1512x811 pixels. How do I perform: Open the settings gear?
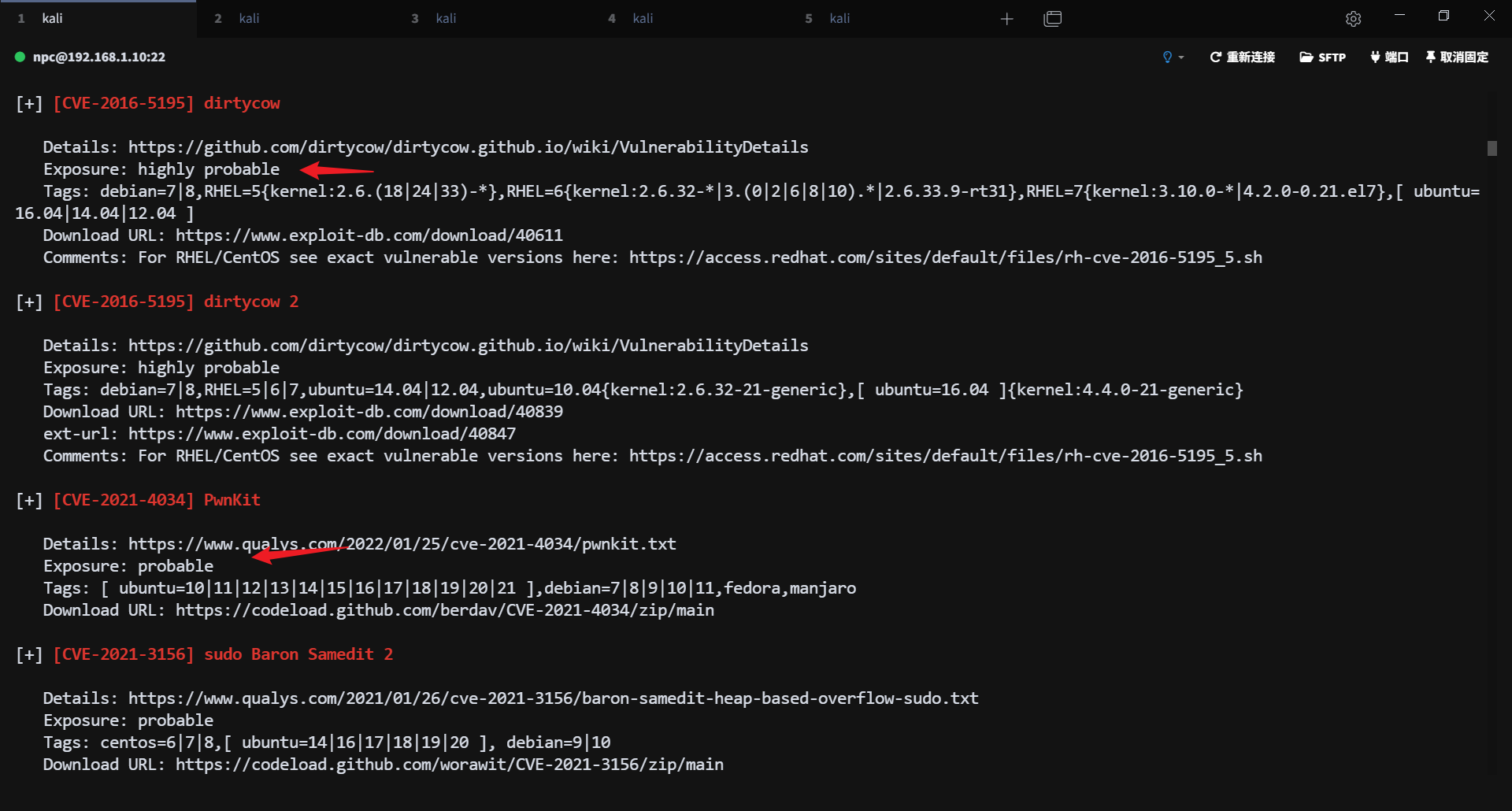pos(1353,19)
